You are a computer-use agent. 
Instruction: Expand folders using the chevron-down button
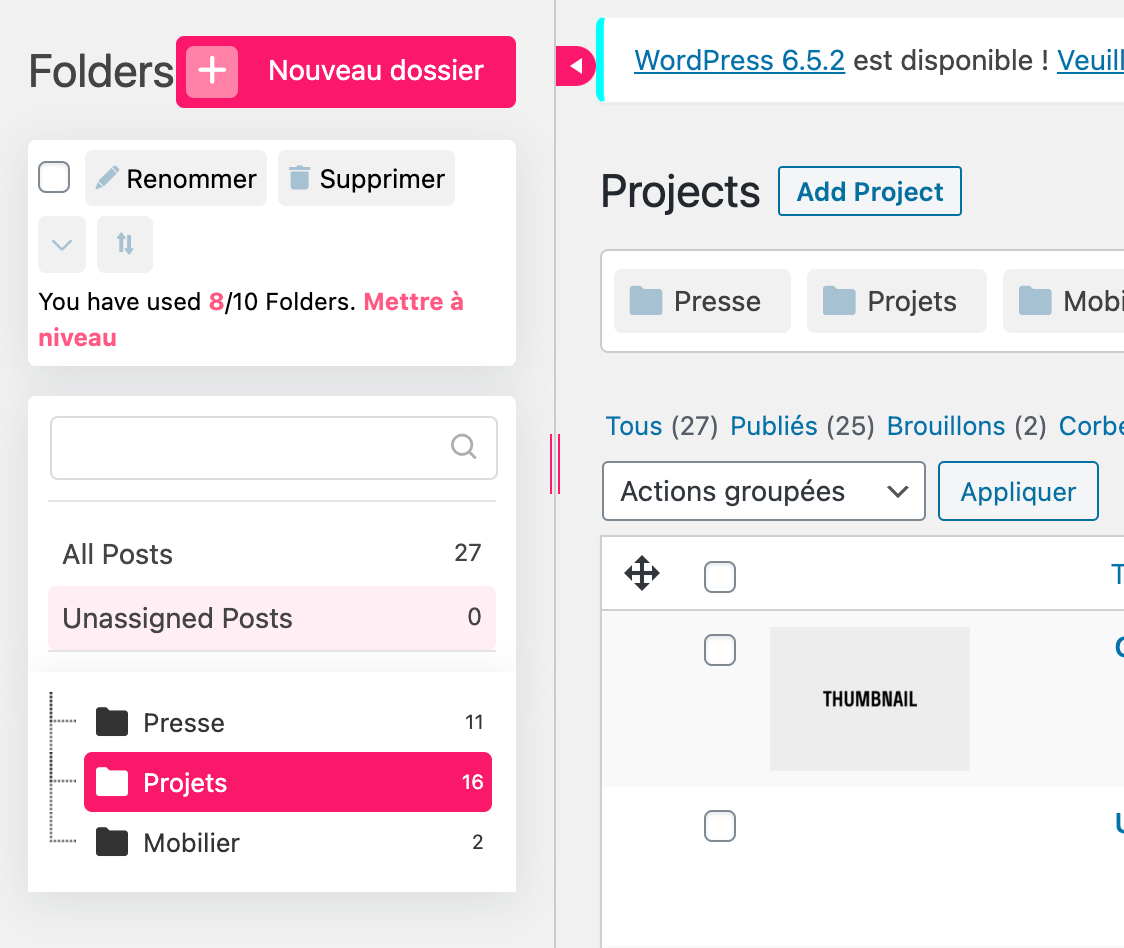pyautogui.click(x=62, y=244)
